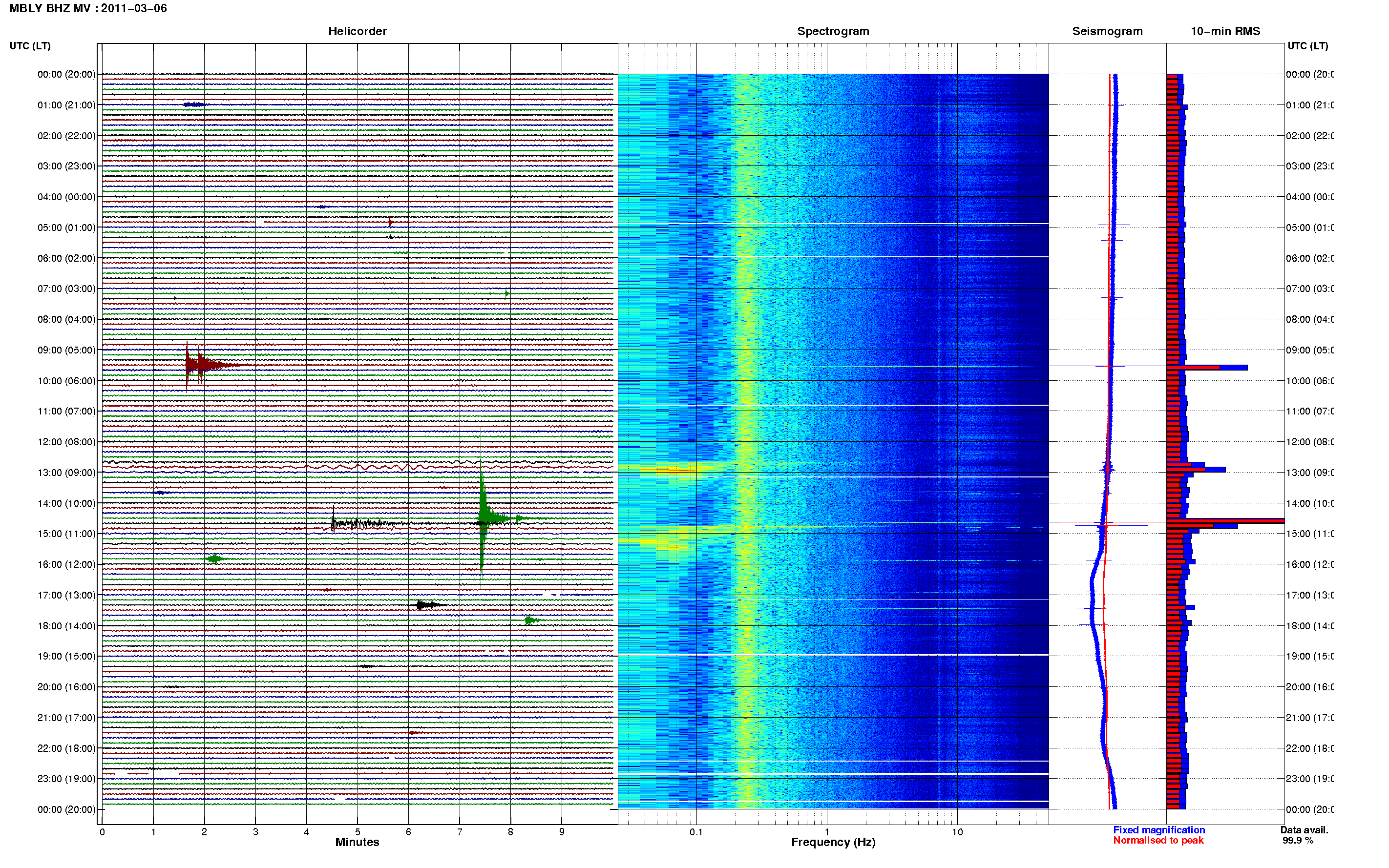Click left time label 13:00 (09:00)
This screenshot has height=868, width=1389.
66,473
